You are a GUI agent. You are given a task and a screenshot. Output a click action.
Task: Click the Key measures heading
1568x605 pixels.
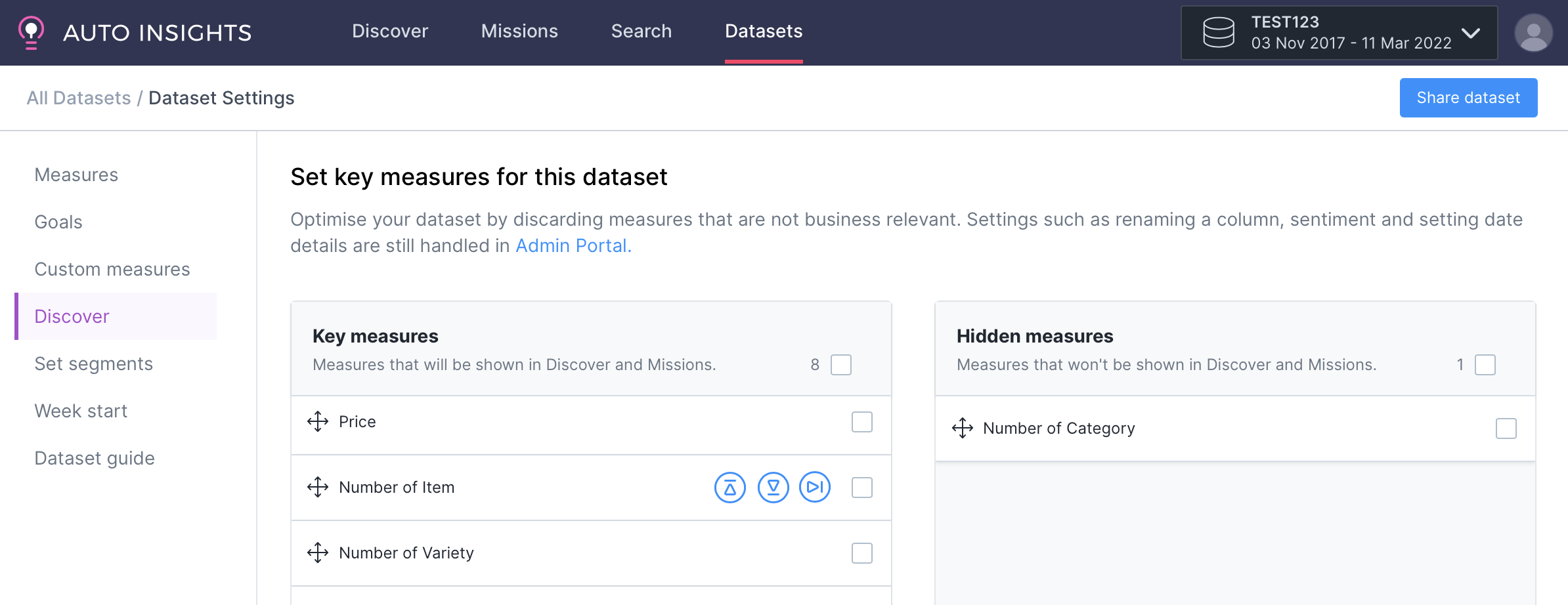click(376, 336)
